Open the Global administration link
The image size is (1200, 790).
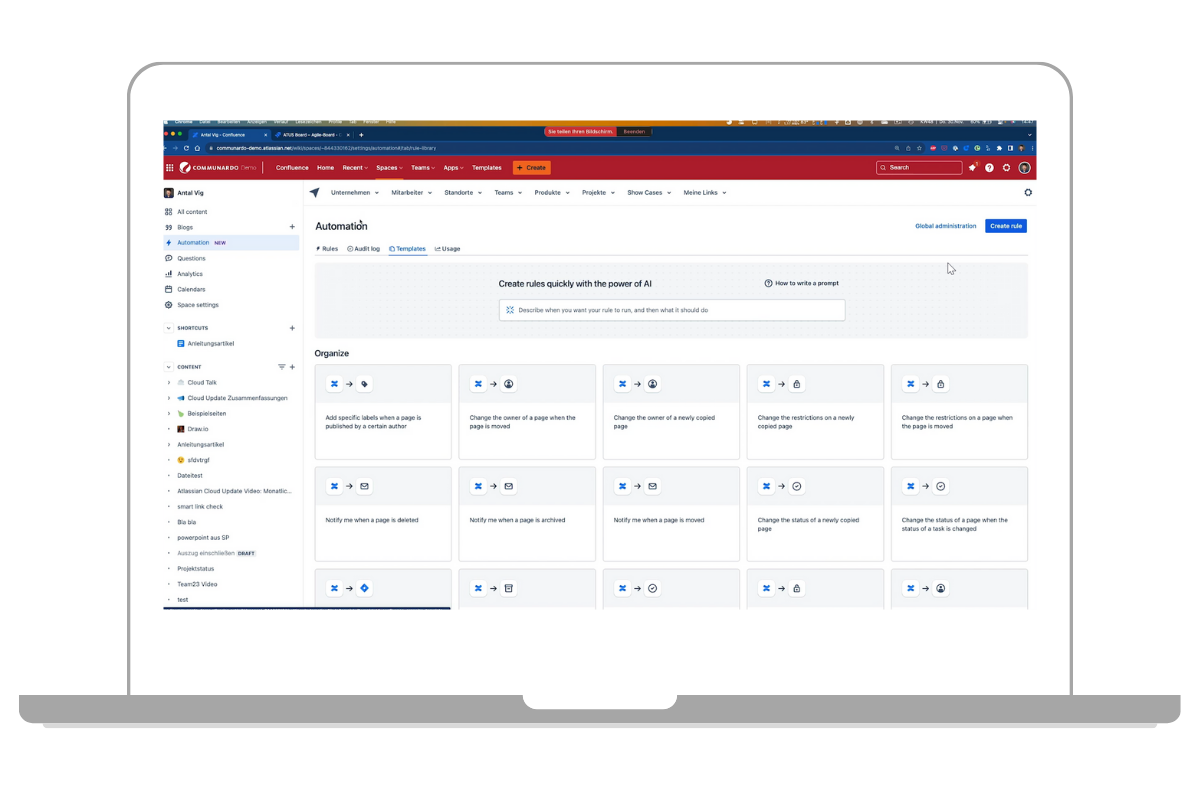(x=945, y=226)
